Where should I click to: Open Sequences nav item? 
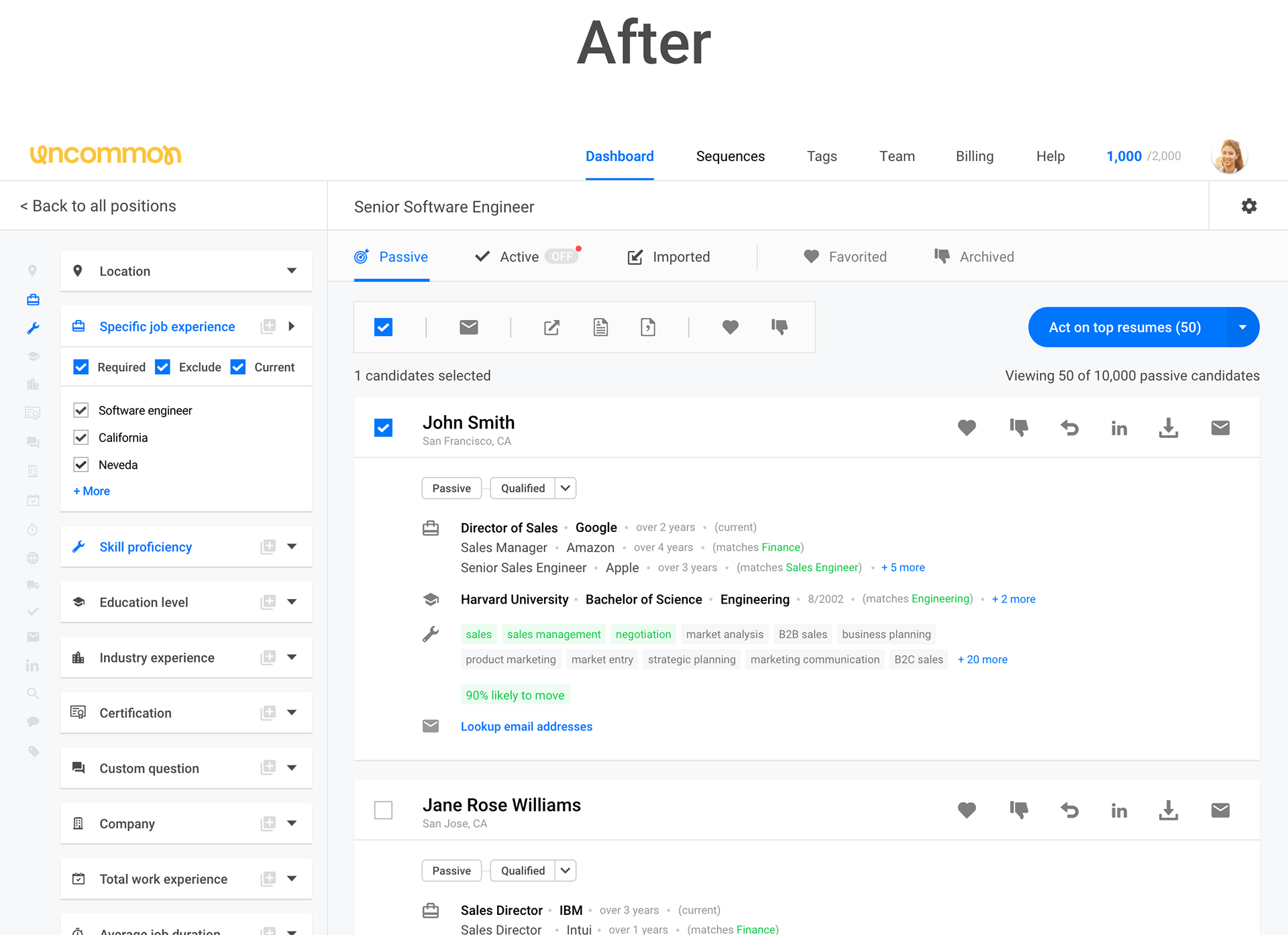(x=730, y=156)
